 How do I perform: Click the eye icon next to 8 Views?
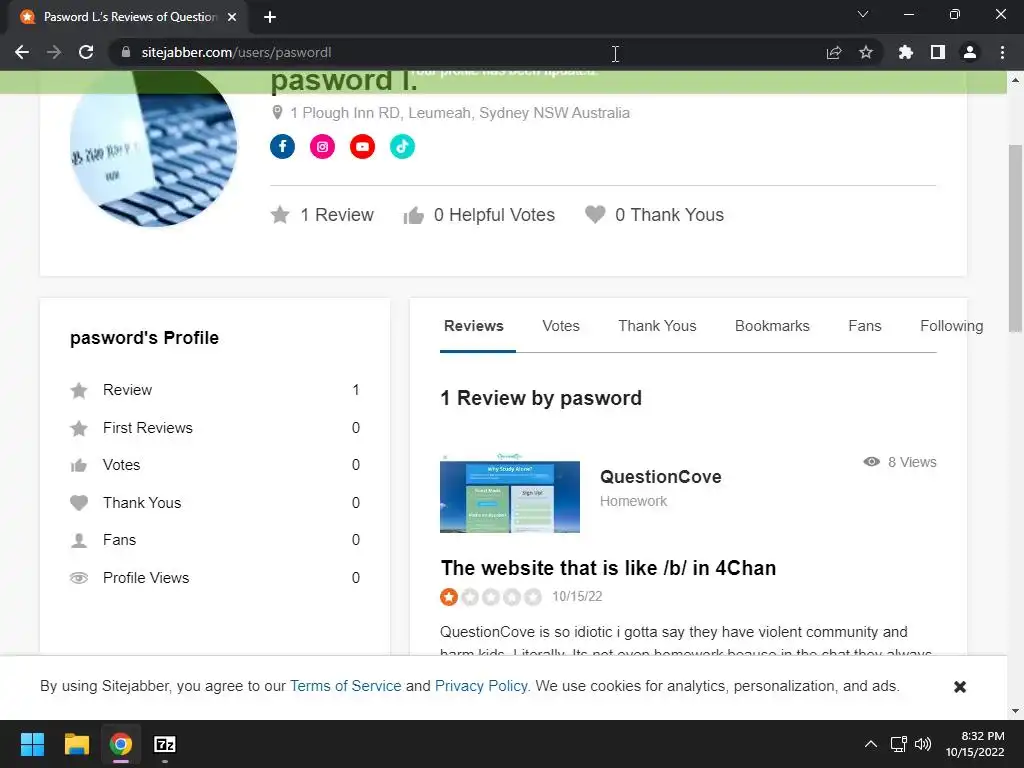click(871, 462)
